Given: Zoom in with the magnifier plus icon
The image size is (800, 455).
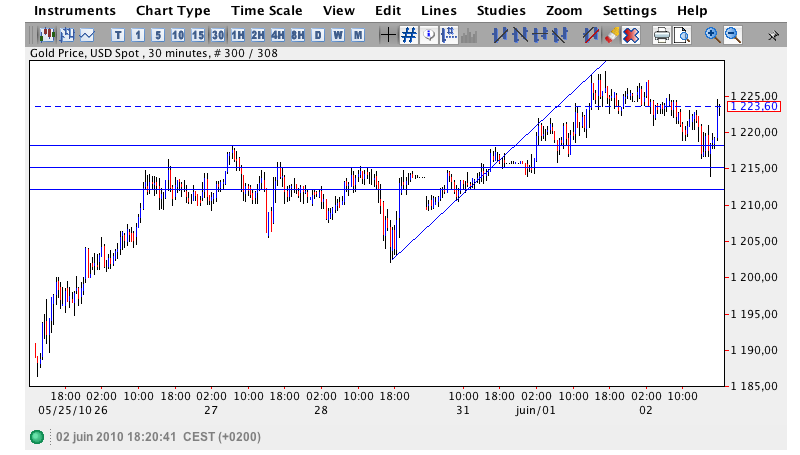Looking at the screenshot, I should tap(712, 35).
